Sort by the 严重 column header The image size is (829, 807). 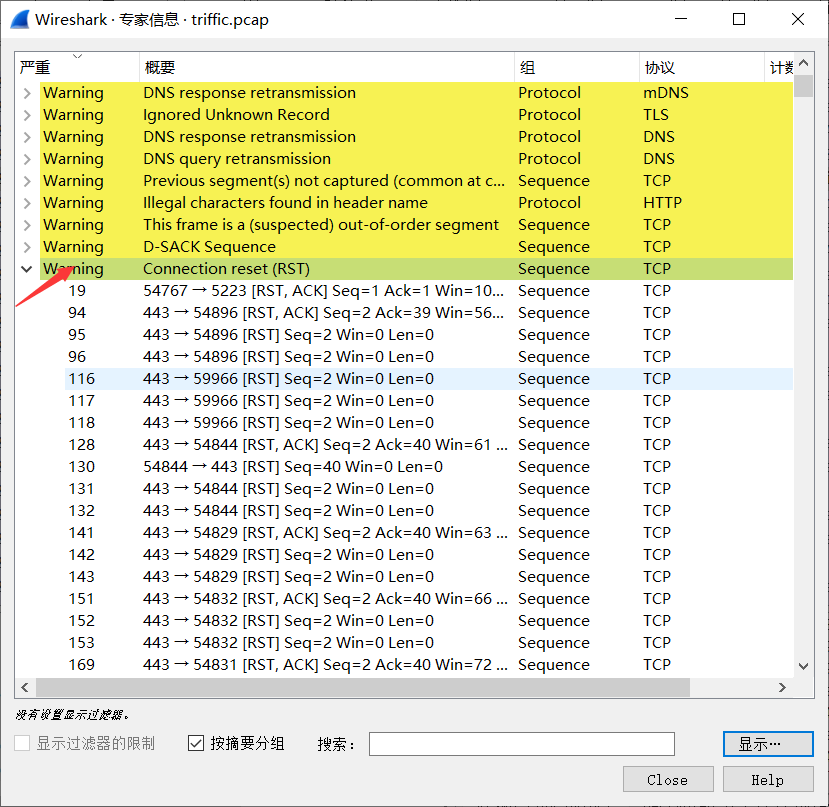(77, 67)
